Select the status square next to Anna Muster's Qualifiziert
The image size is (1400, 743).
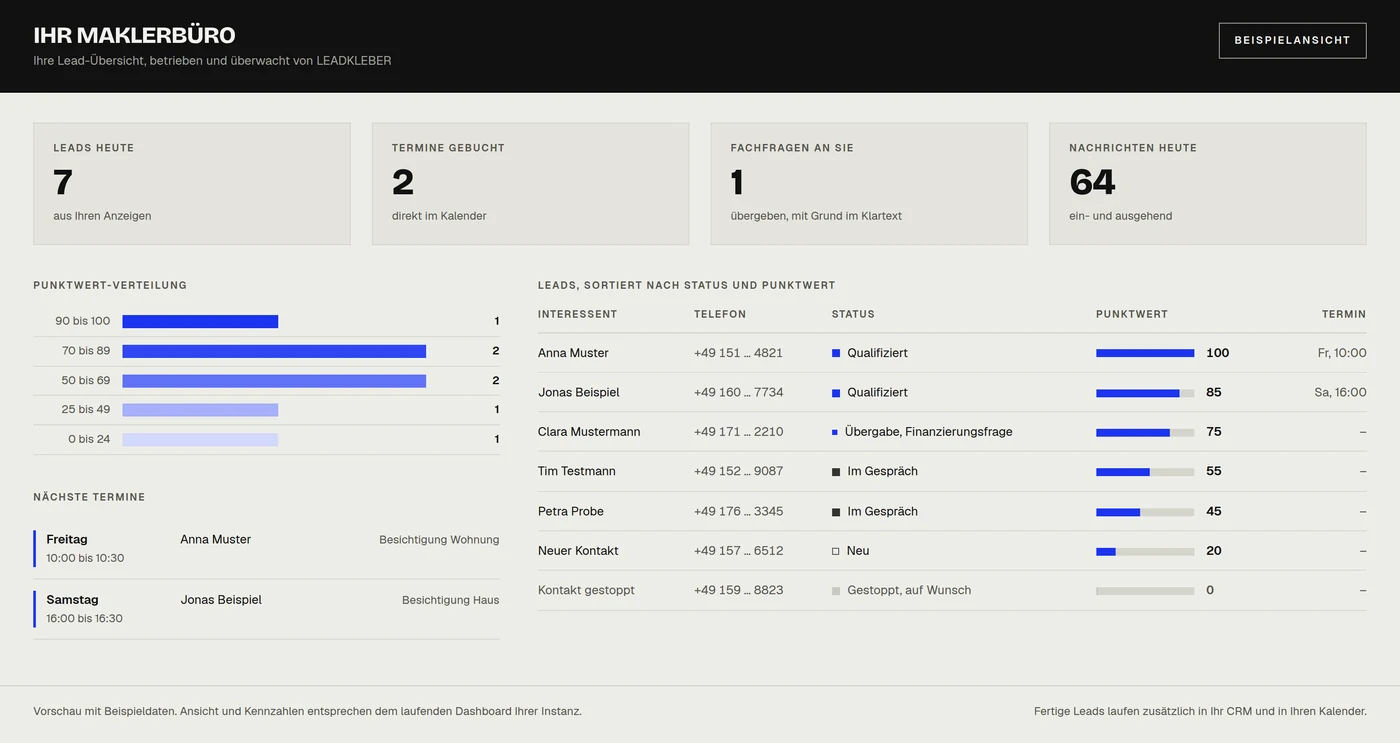[836, 353]
